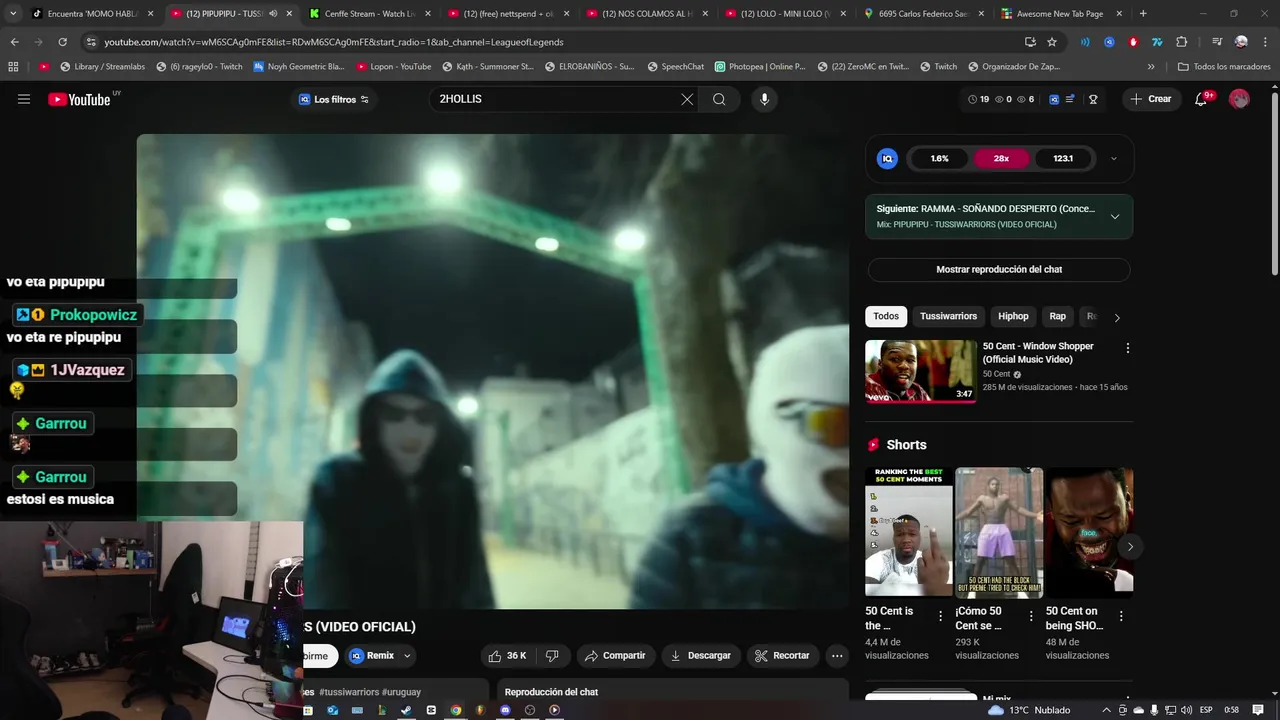Click the Compartir share button
The image size is (1280, 720).
point(615,656)
